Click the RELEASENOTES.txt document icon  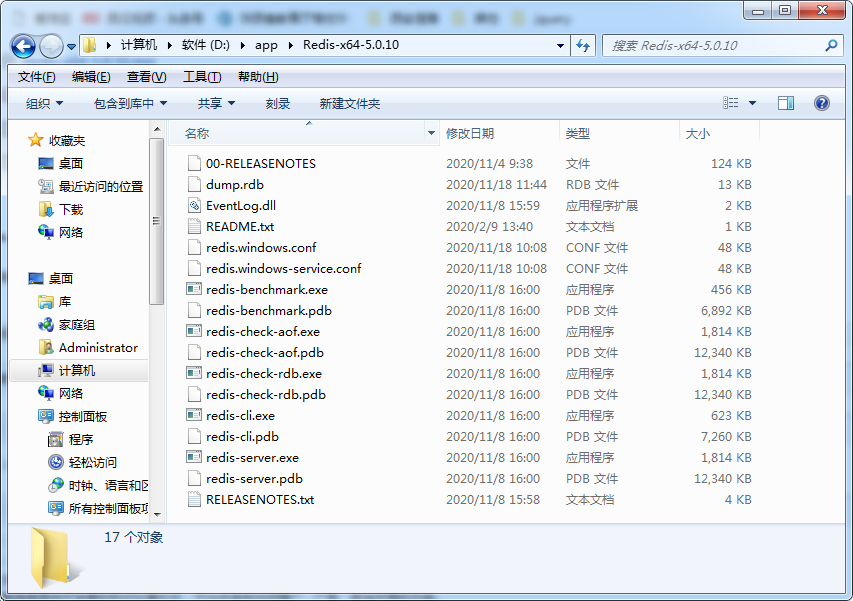(x=194, y=499)
